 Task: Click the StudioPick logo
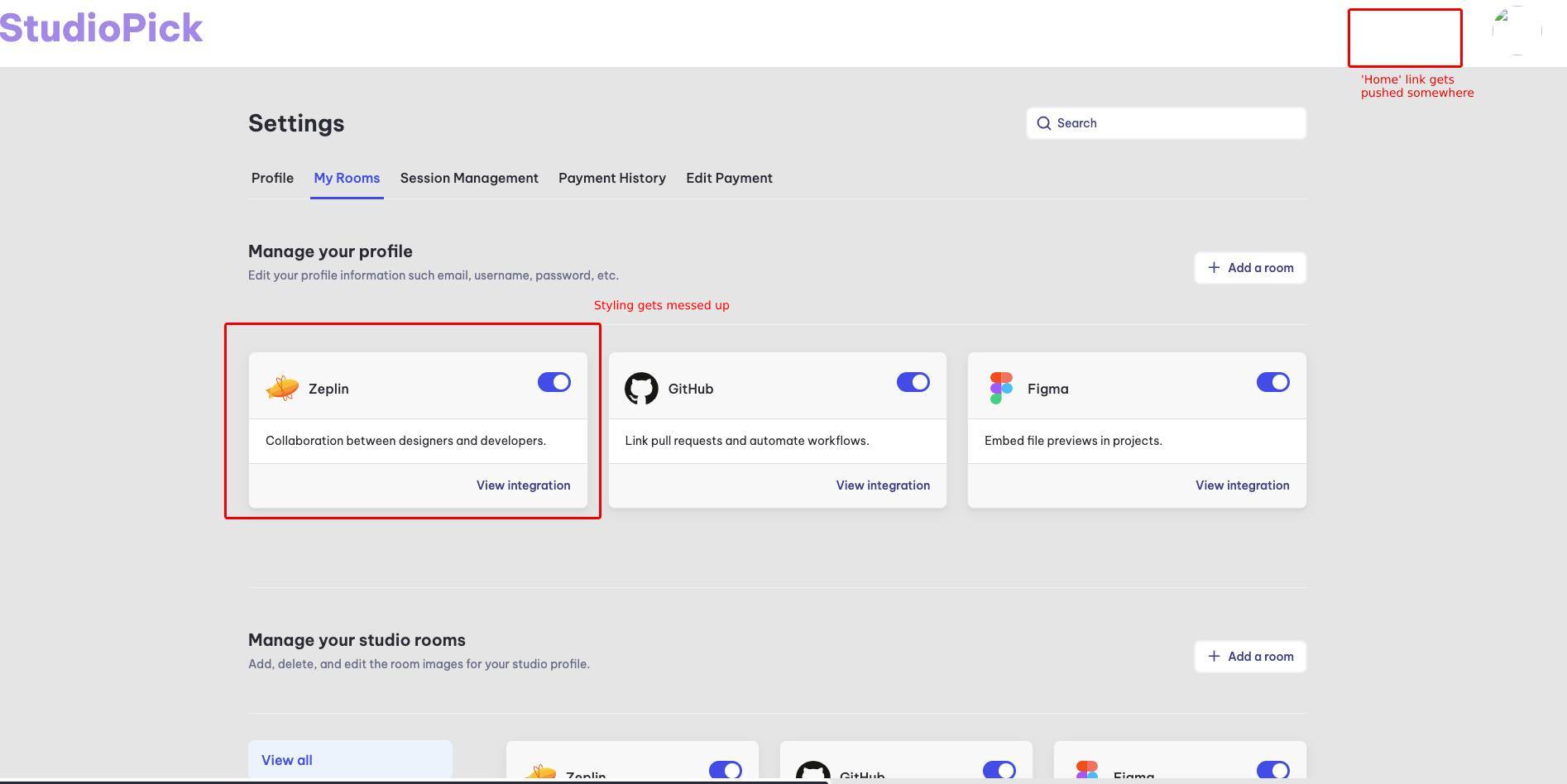(x=101, y=28)
